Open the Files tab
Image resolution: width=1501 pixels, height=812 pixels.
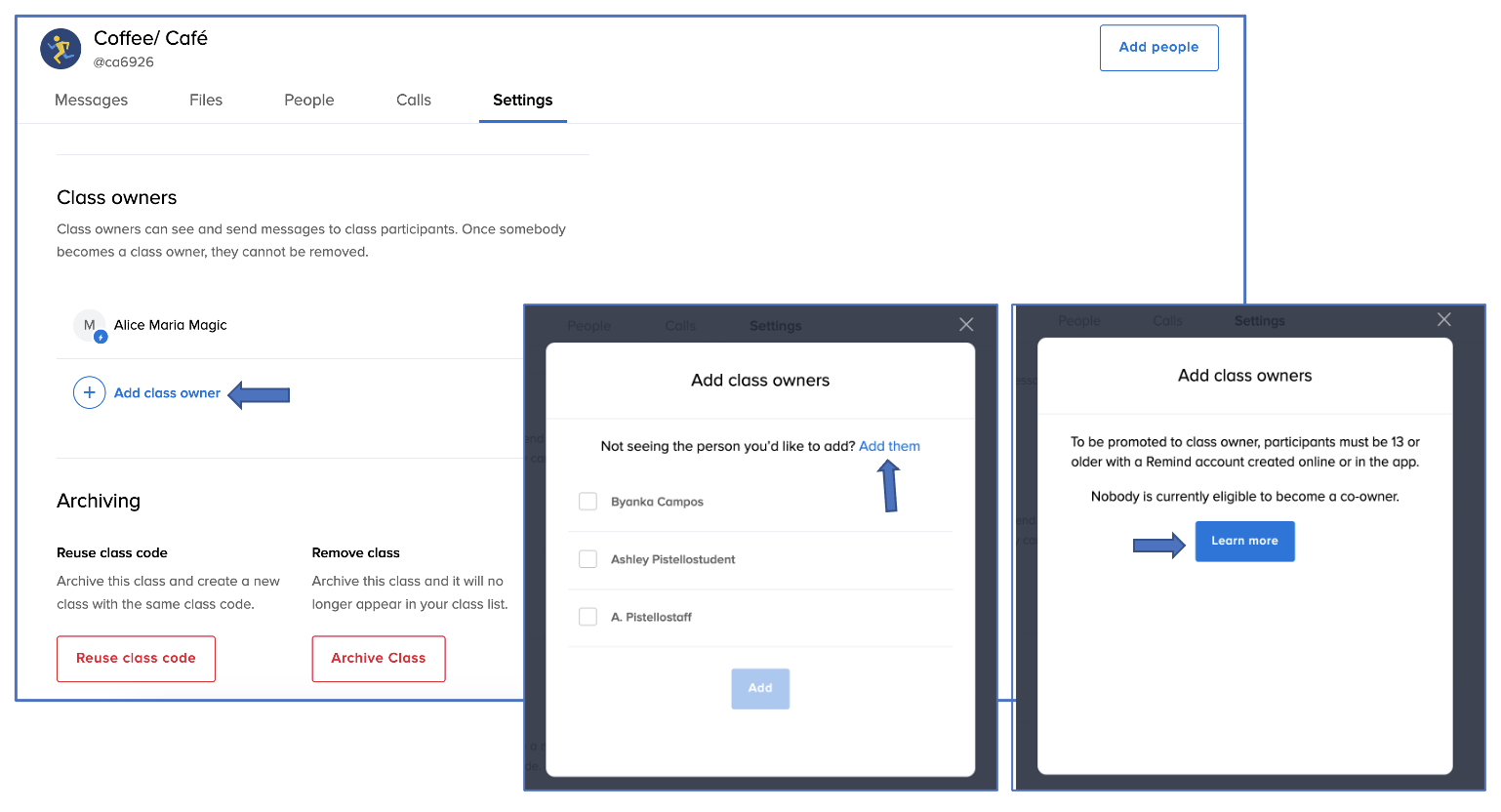tap(206, 100)
